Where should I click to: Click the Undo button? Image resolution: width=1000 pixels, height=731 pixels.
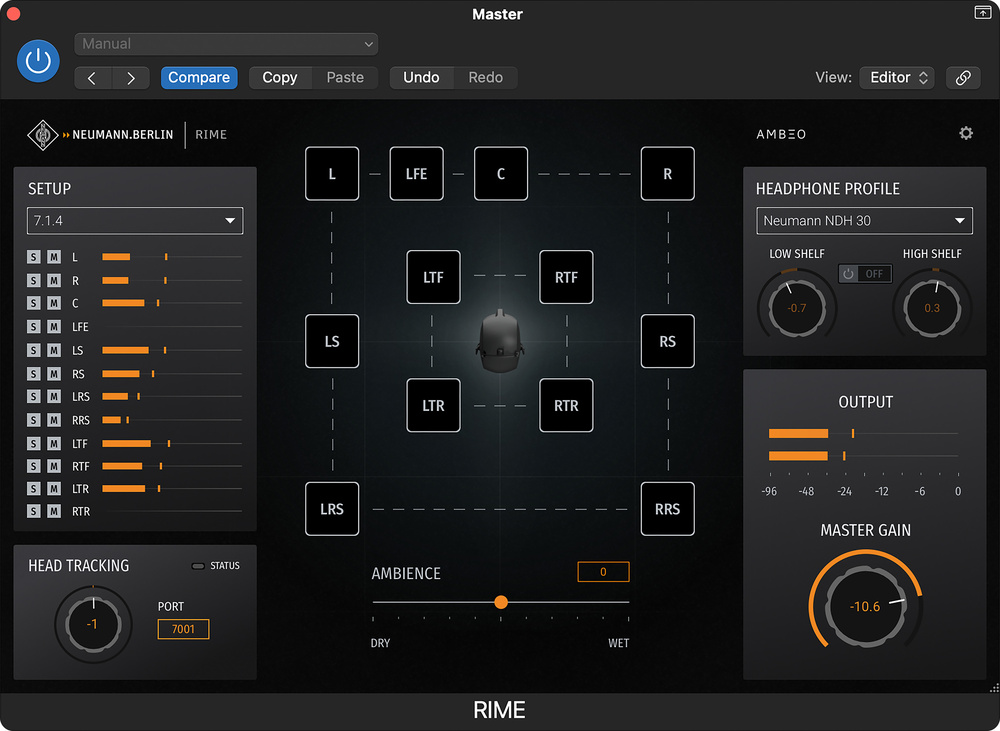(x=422, y=78)
